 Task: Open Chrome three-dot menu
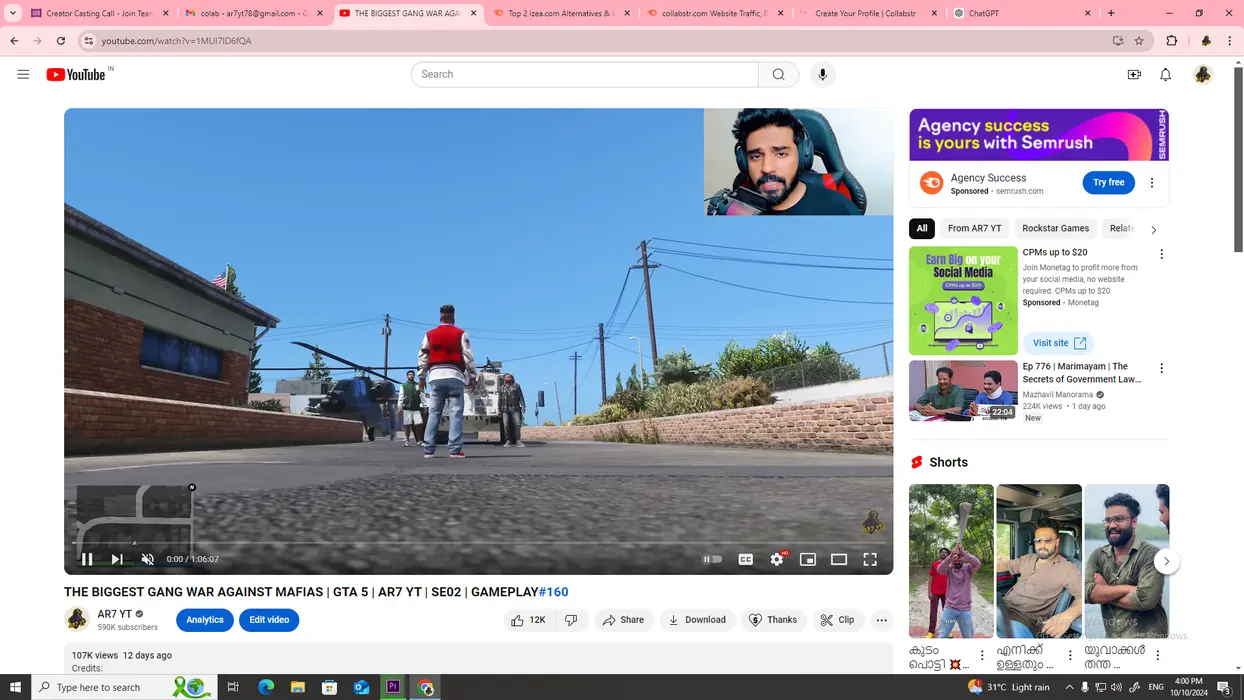[1230, 41]
